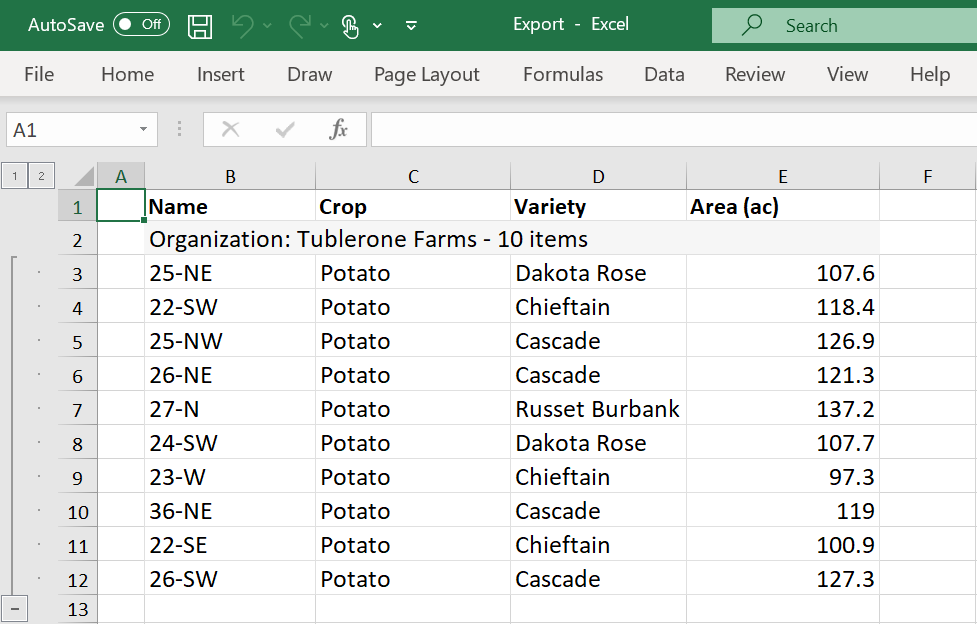Click the Touch/Mouse Mode icon
The width and height of the screenshot is (977, 624).
[350, 26]
